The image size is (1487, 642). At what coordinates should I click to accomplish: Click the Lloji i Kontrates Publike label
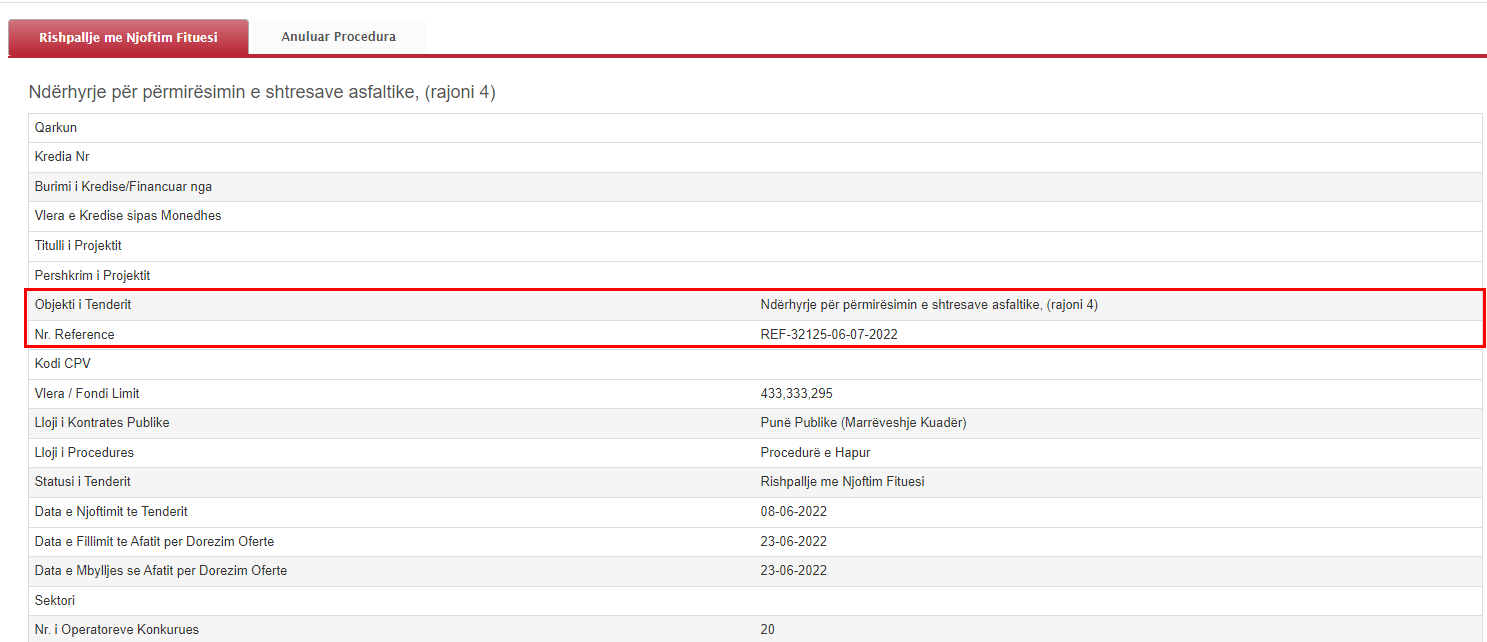click(x=102, y=423)
